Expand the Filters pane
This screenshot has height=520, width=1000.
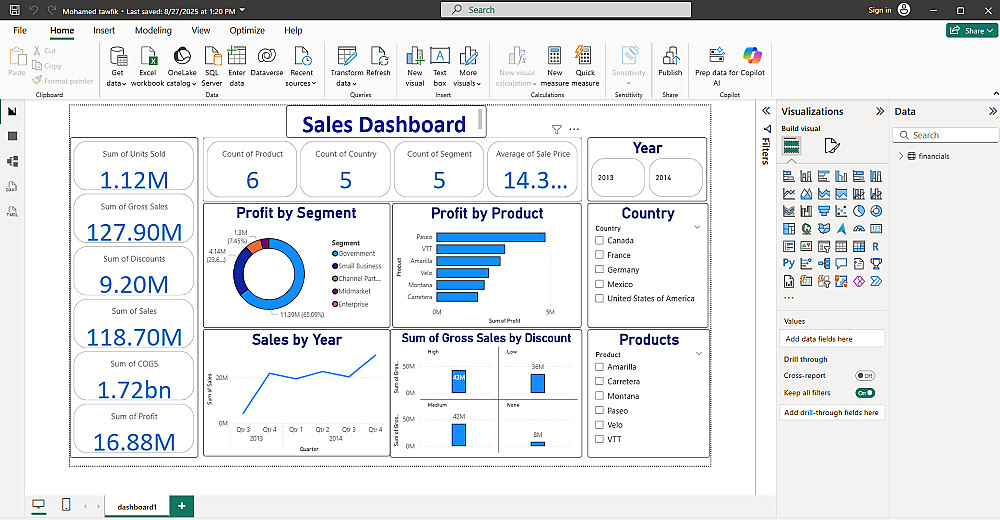[766, 110]
